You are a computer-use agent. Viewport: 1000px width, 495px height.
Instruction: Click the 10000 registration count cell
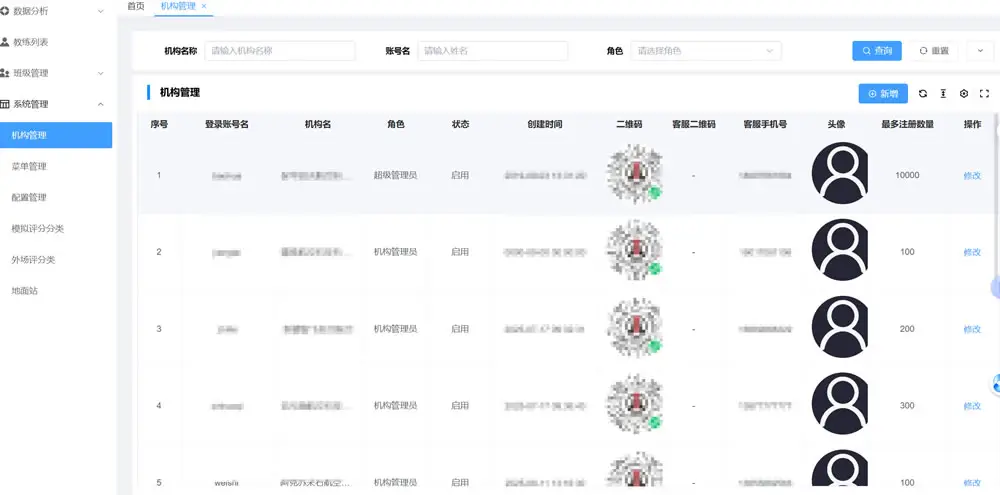908,175
